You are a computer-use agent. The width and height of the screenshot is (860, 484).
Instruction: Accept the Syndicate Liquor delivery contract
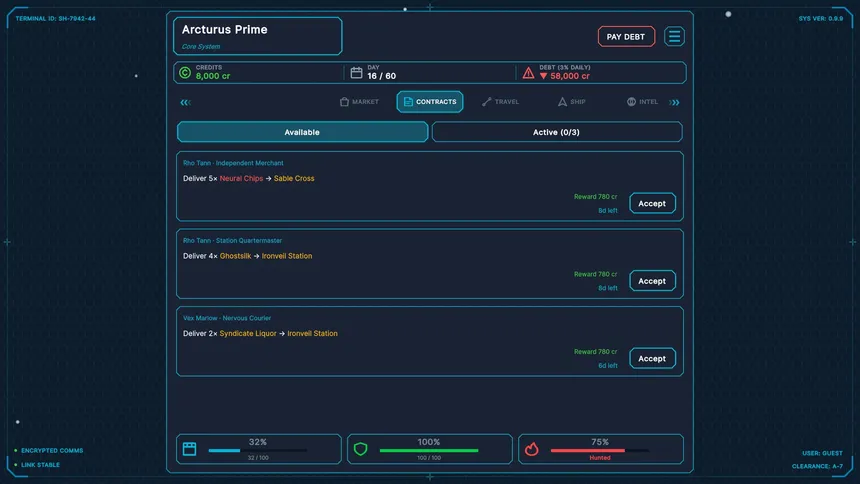[652, 358]
